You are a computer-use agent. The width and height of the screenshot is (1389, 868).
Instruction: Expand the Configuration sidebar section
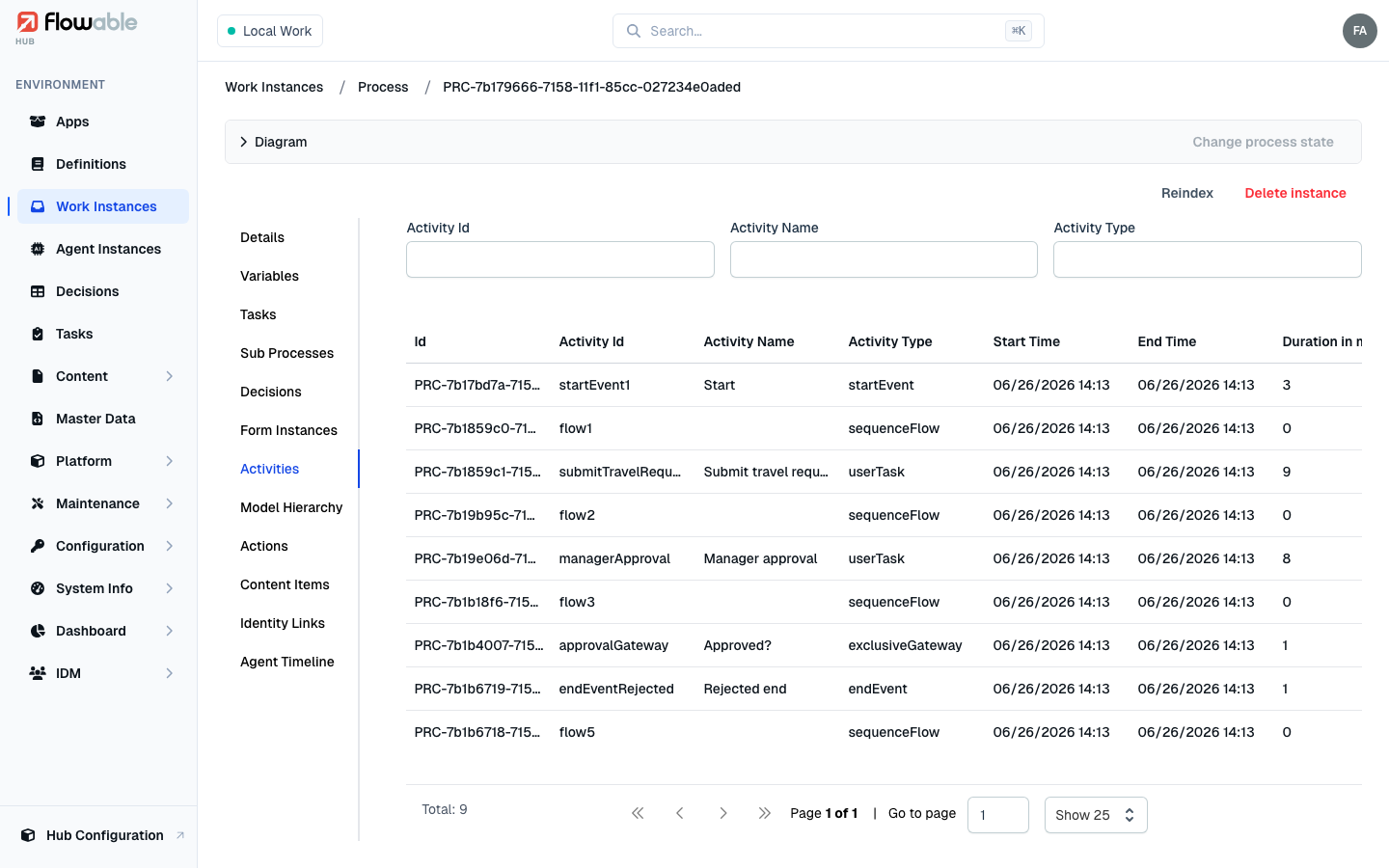pyautogui.click(x=170, y=546)
